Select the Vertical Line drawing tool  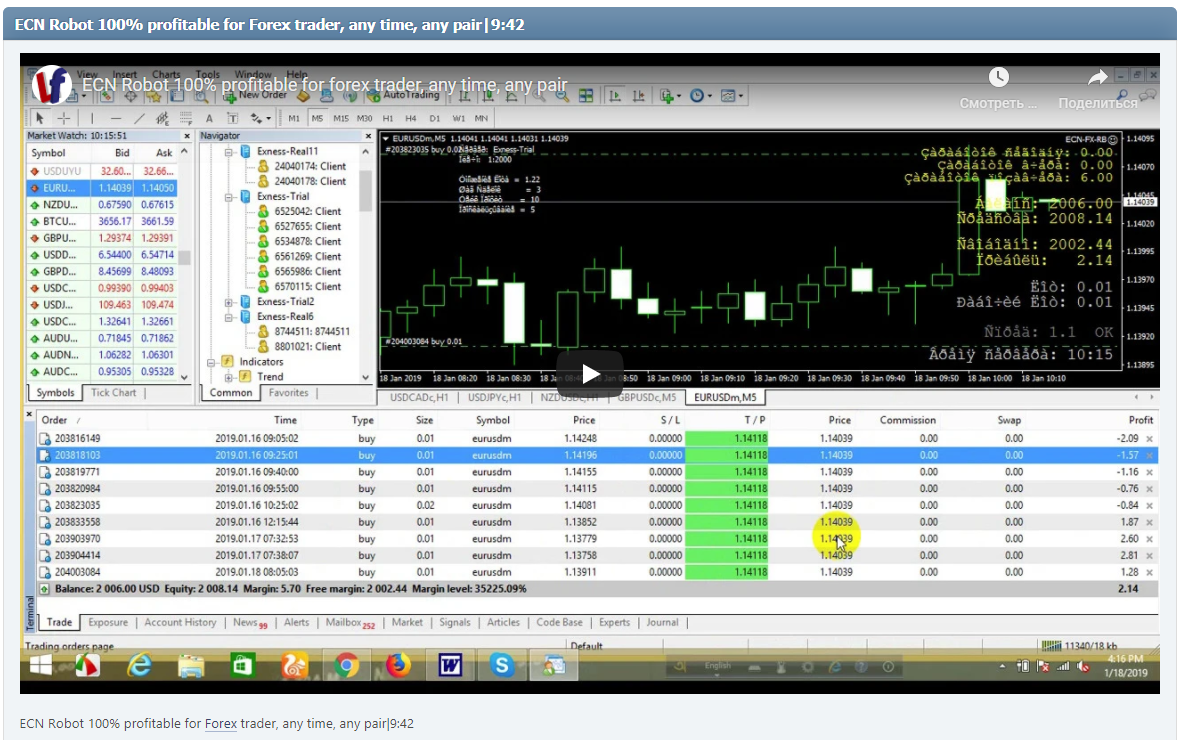point(92,118)
